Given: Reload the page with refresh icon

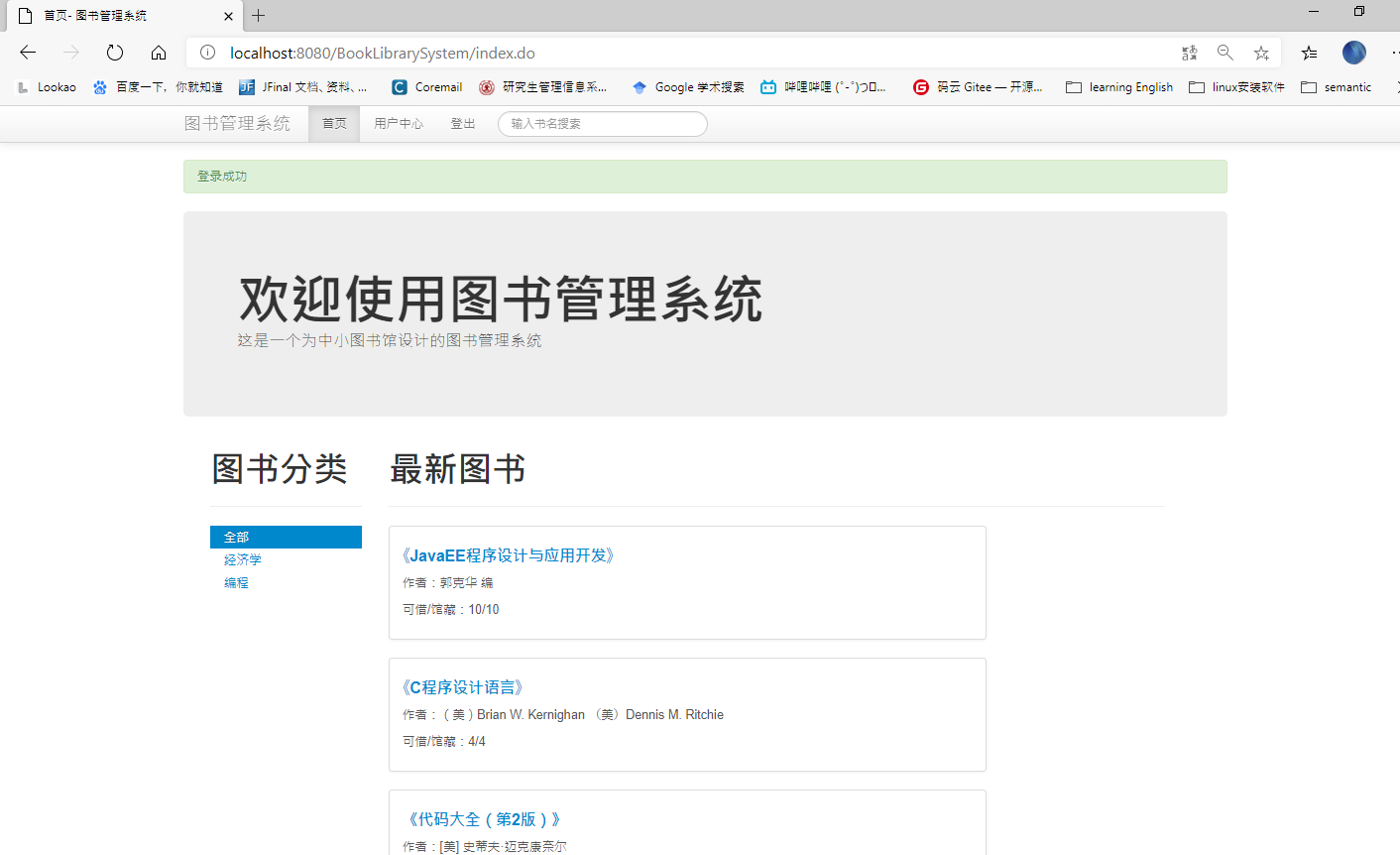Looking at the screenshot, I should 115,53.
